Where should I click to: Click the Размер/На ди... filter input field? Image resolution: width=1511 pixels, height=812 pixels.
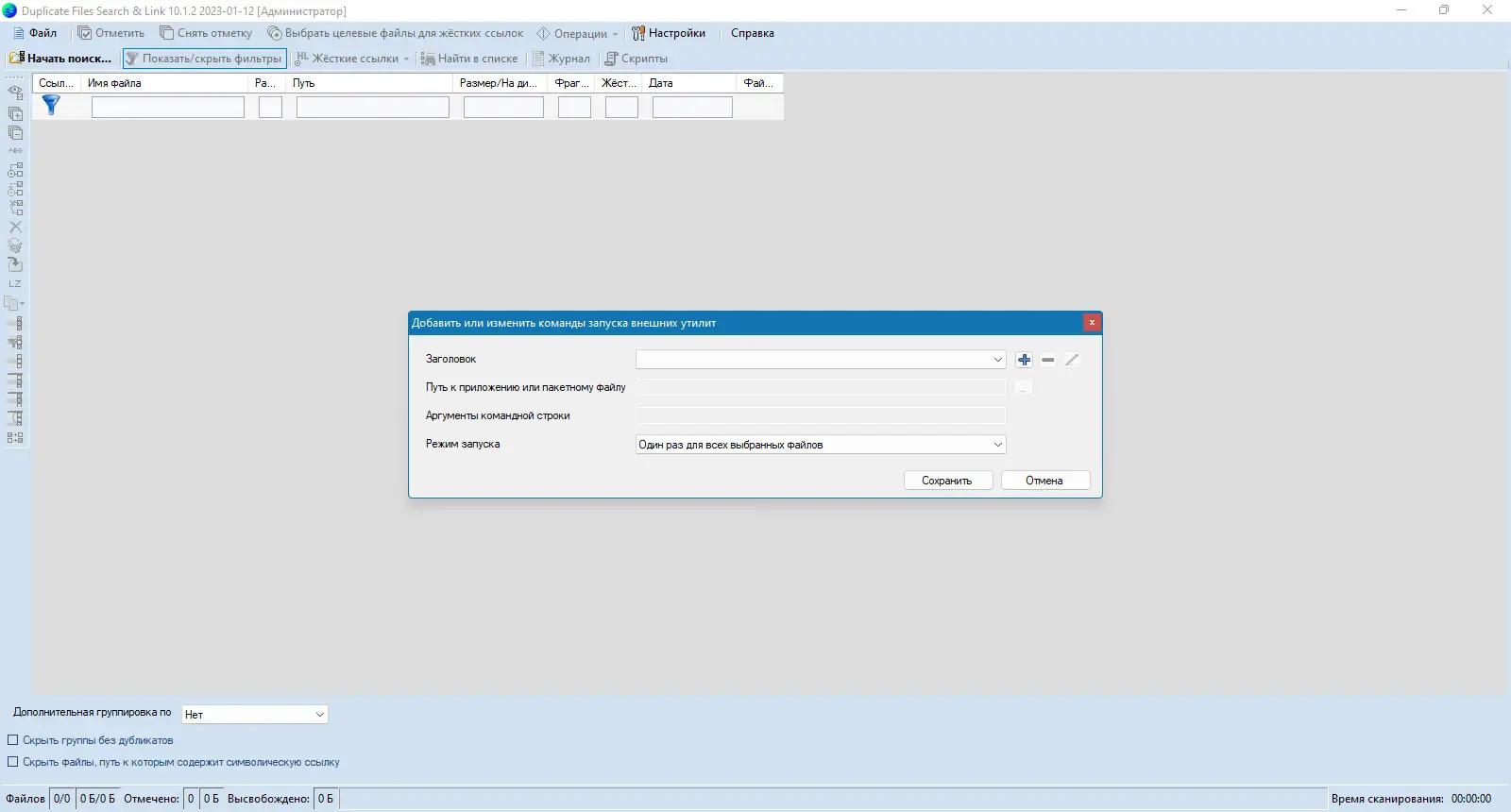coord(503,108)
